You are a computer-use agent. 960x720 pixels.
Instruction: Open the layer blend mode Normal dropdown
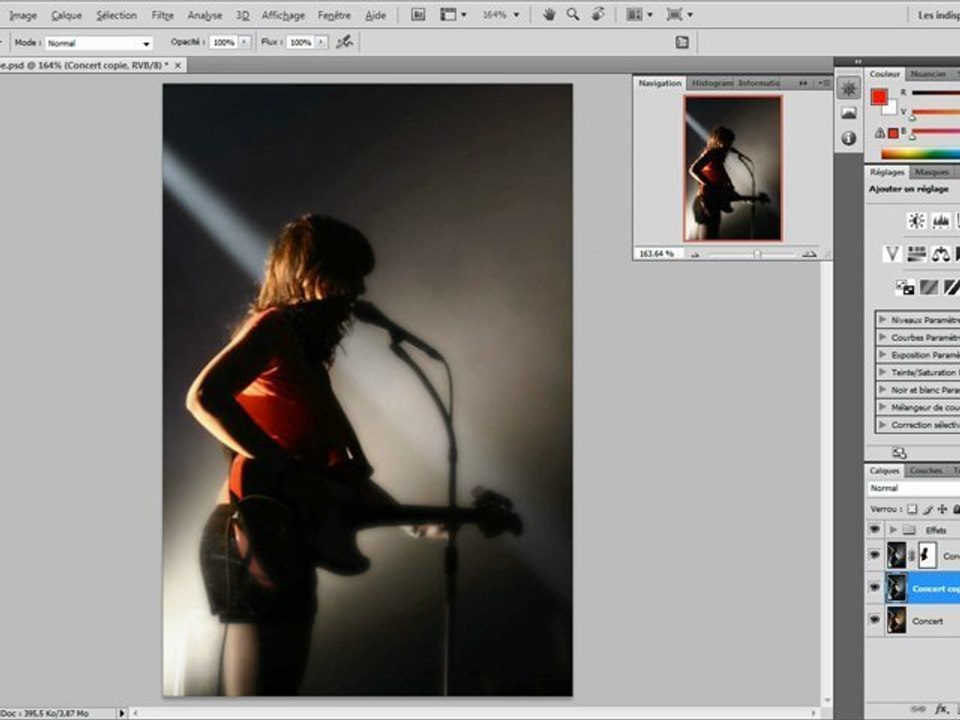coord(914,488)
